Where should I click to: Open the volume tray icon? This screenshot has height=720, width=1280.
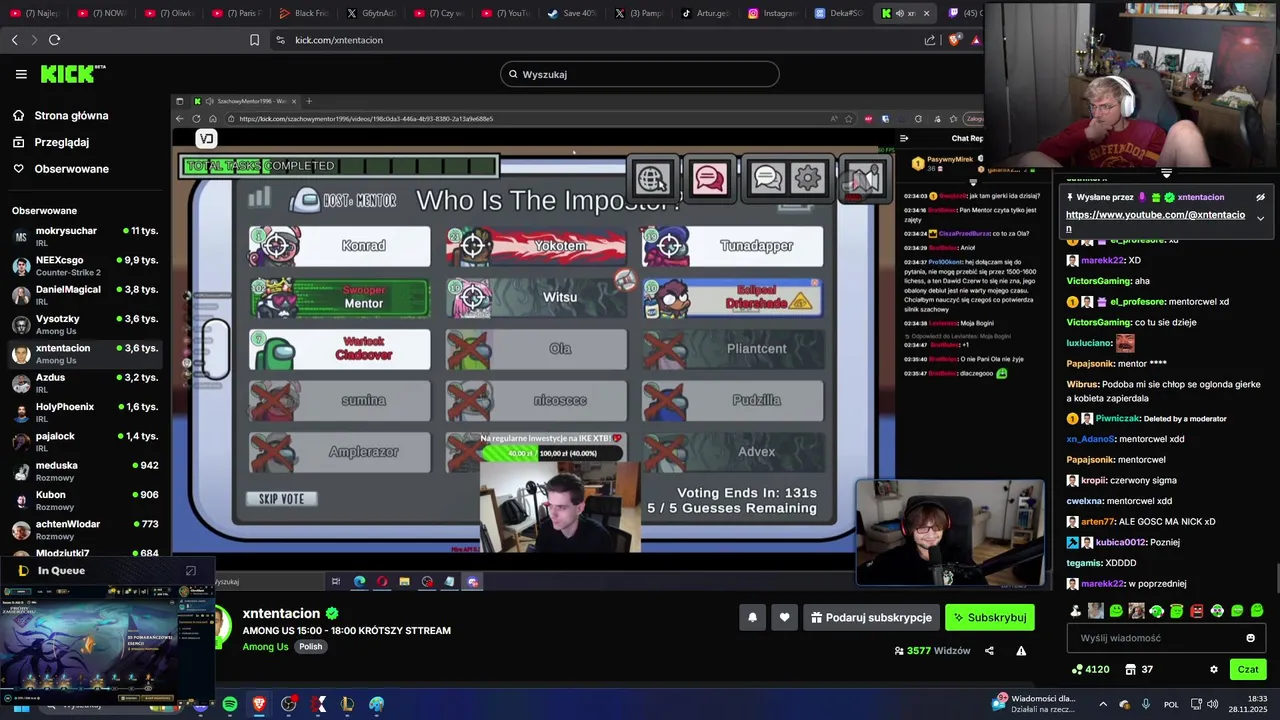pos(1212,704)
